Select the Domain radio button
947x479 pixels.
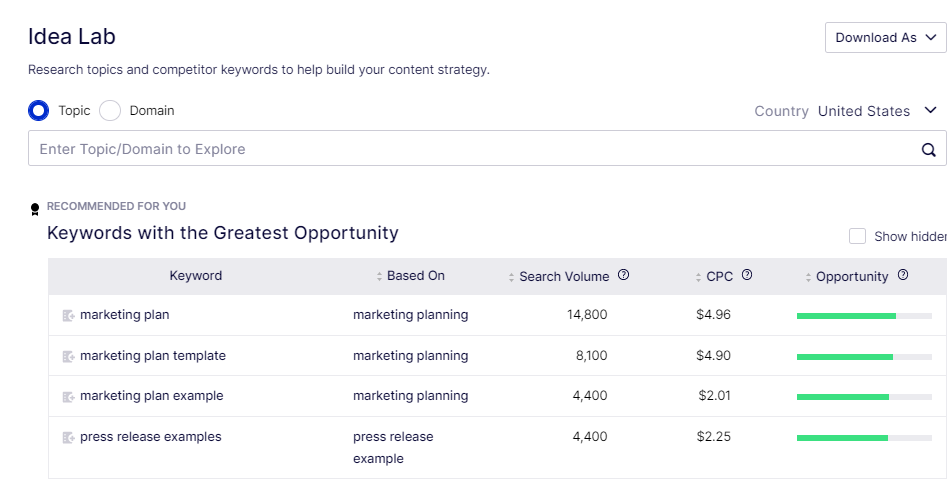click(110, 111)
